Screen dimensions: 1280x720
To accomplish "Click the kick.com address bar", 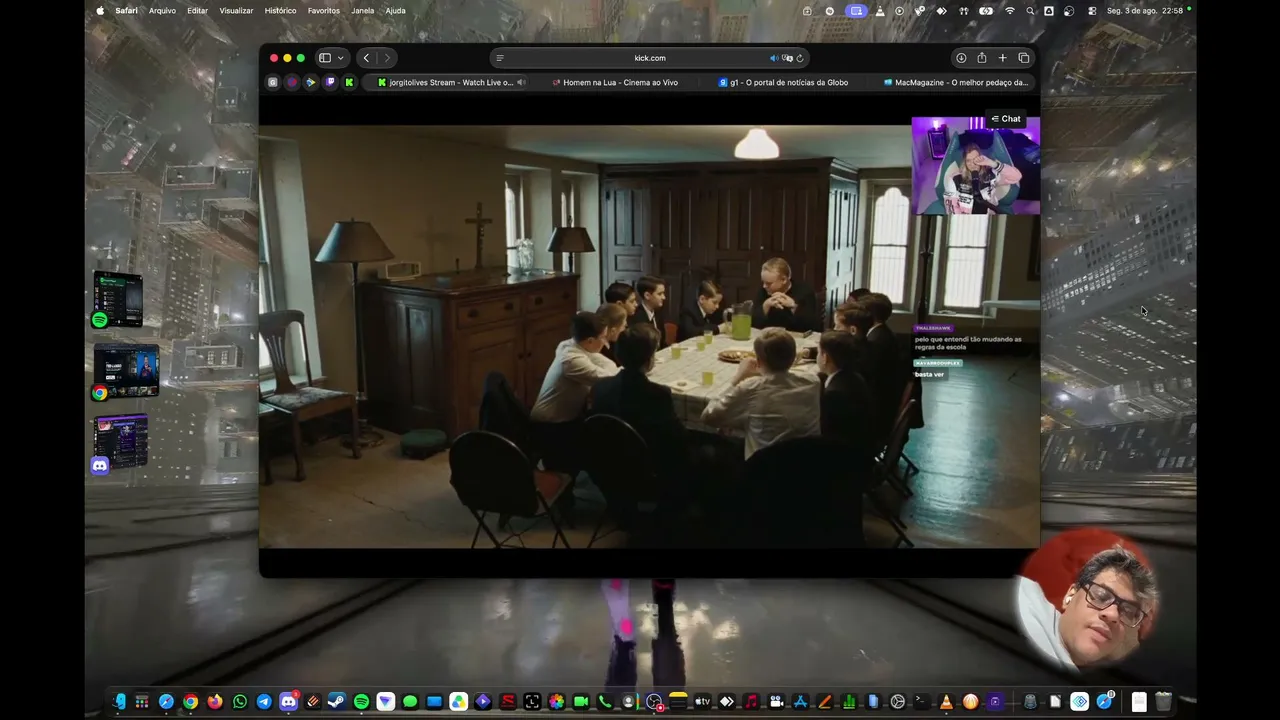I will click(650, 58).
